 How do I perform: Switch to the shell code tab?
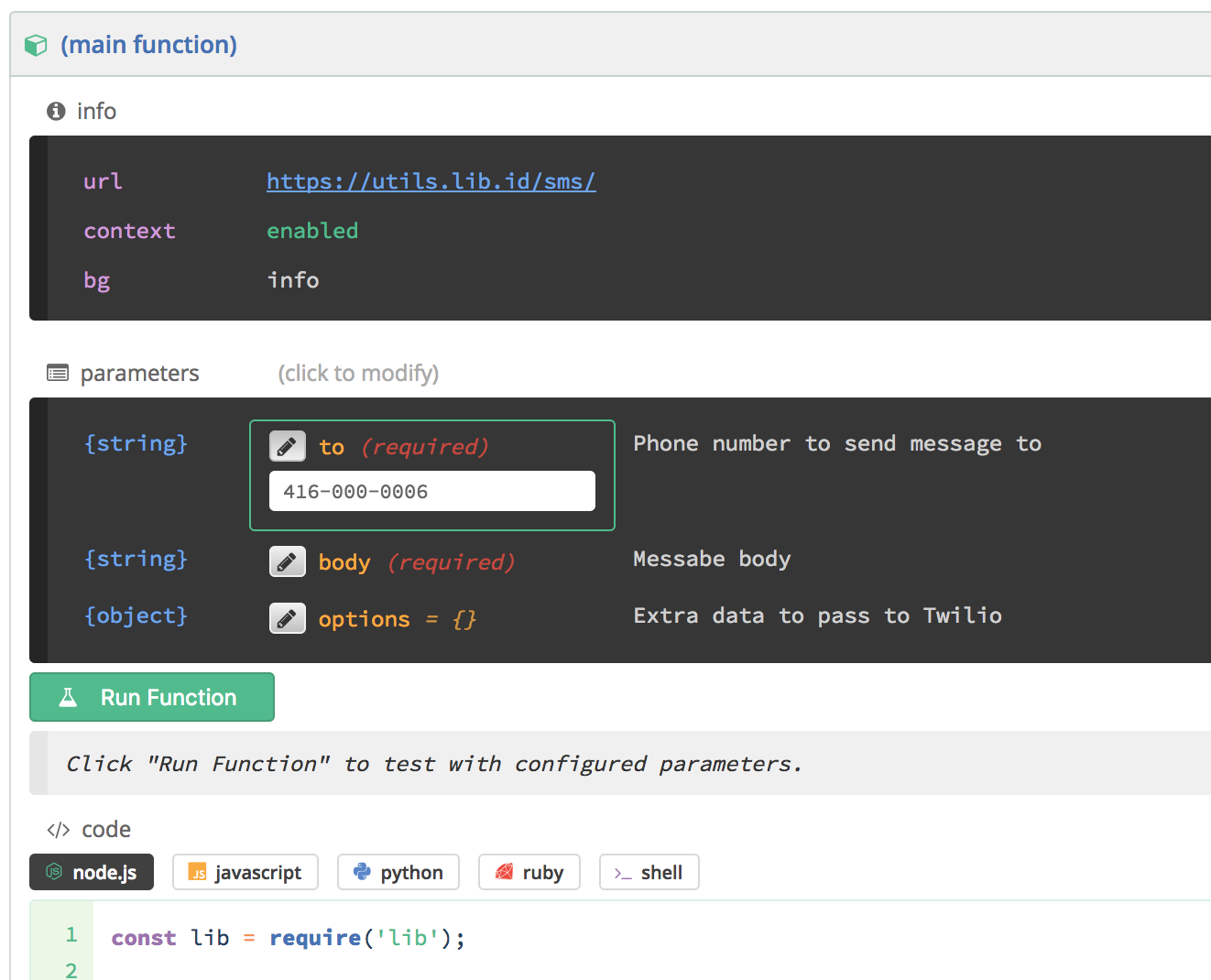(x=649, y=872)
